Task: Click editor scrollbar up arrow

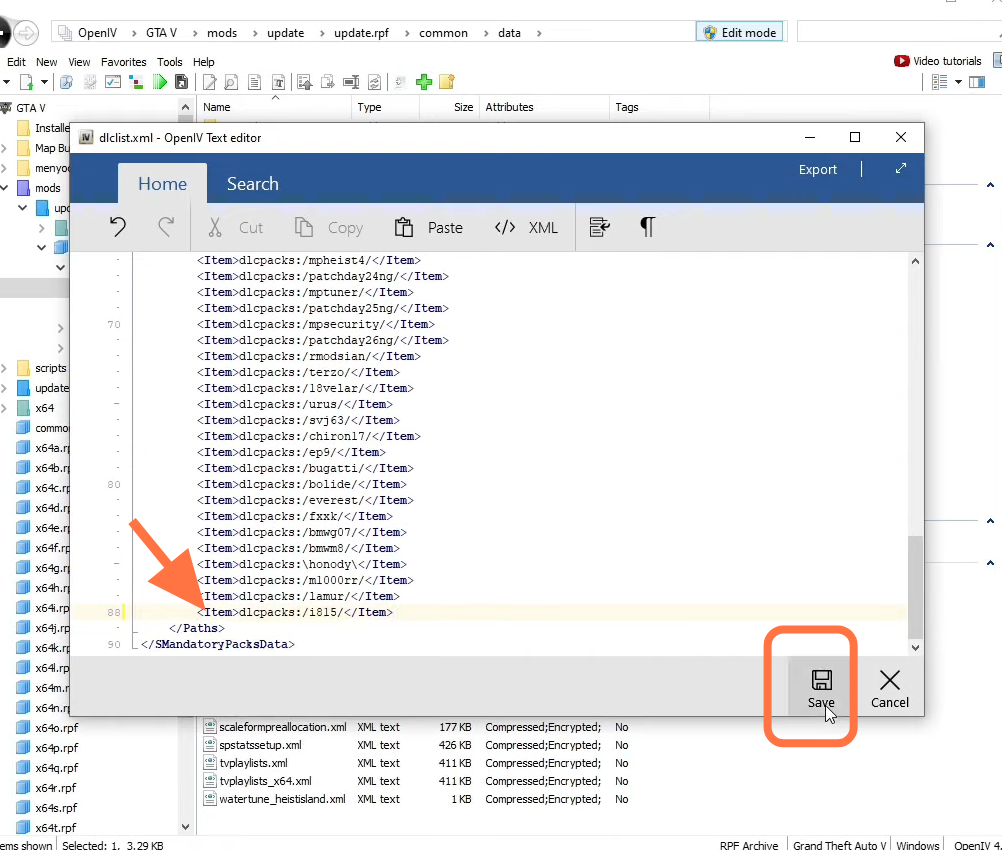Action: coord(915,261)
